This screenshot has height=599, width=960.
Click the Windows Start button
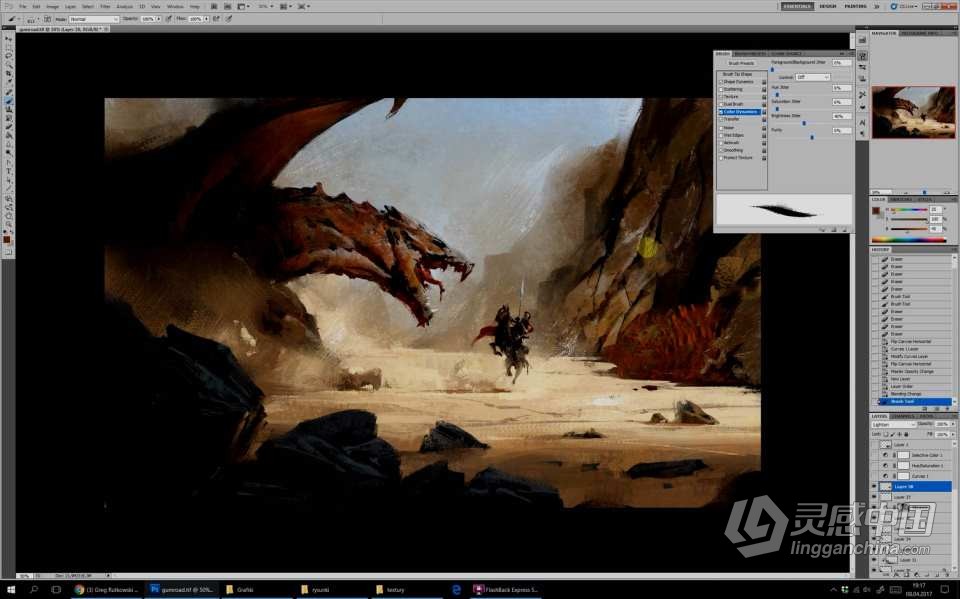click(x=10, y=589)
